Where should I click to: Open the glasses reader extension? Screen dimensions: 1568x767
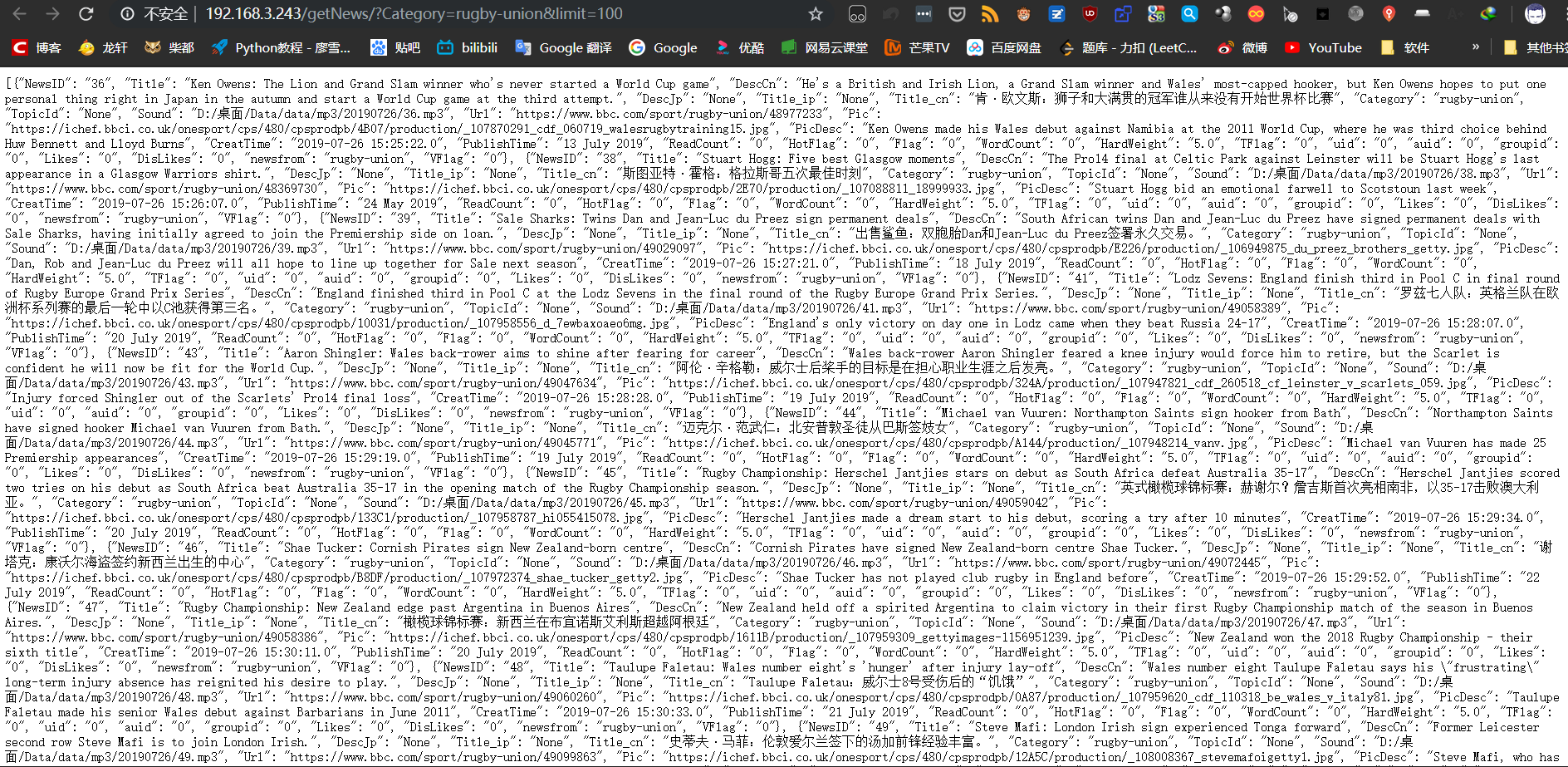point(857,14)
